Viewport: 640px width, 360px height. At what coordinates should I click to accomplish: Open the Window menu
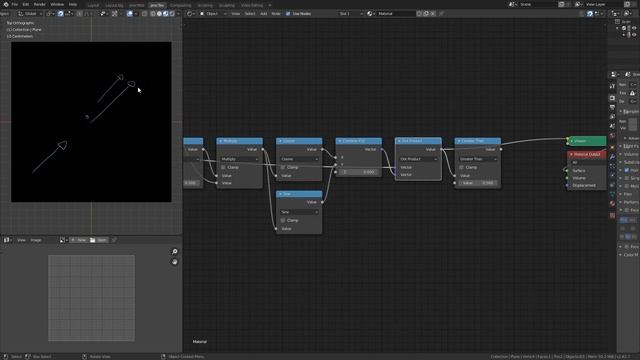(x=57, y=4)
